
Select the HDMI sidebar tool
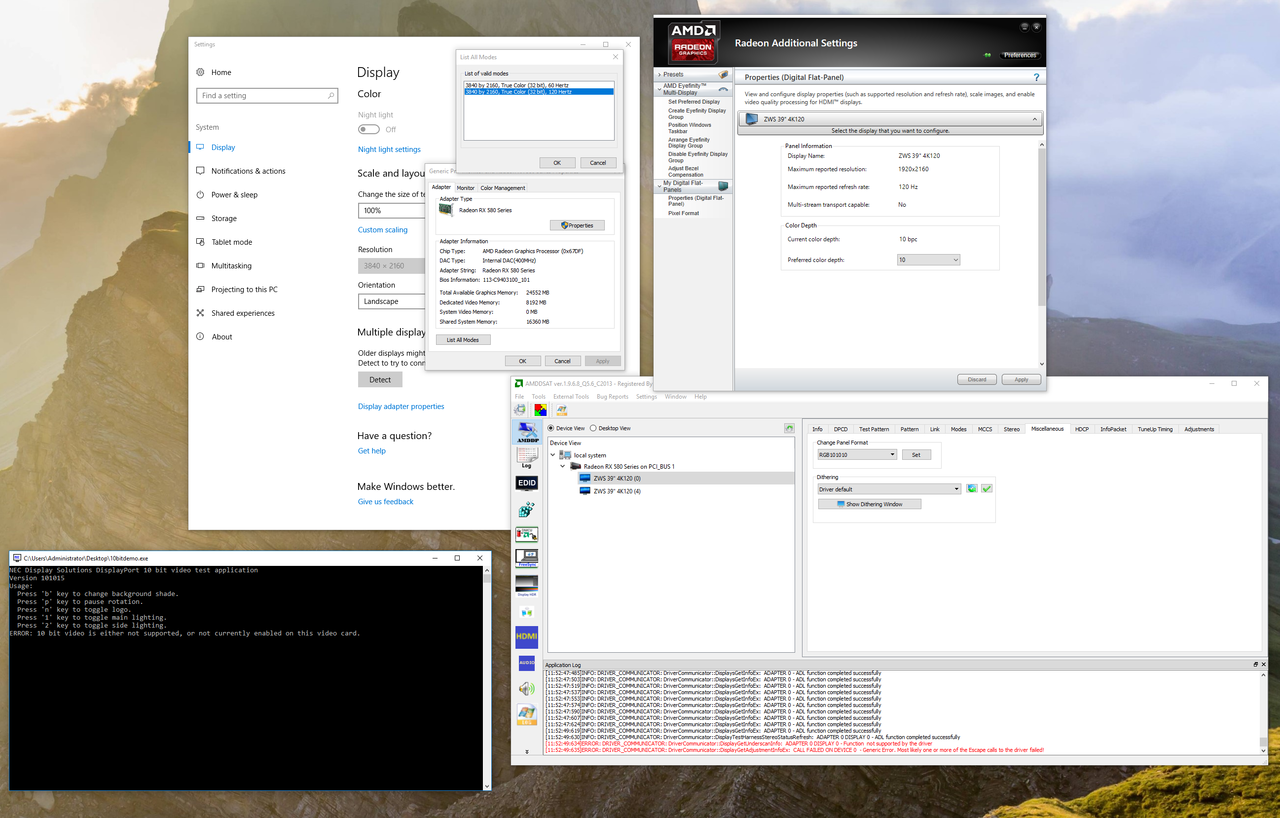(x=526, y=636)
